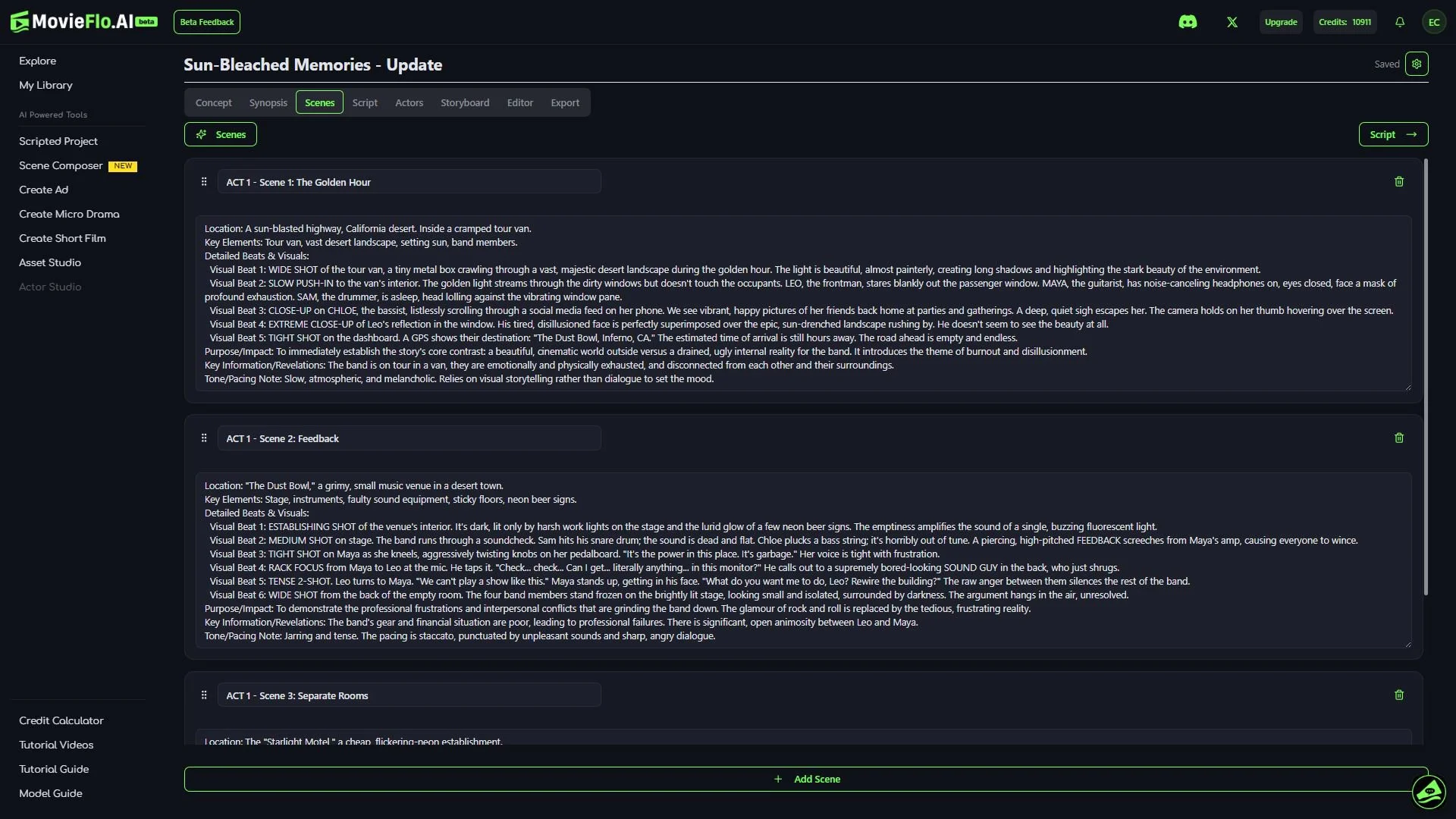This screenshot has width=1456, height=819.
Task: Click the drag handle for Scene 3
Action: 203,695
